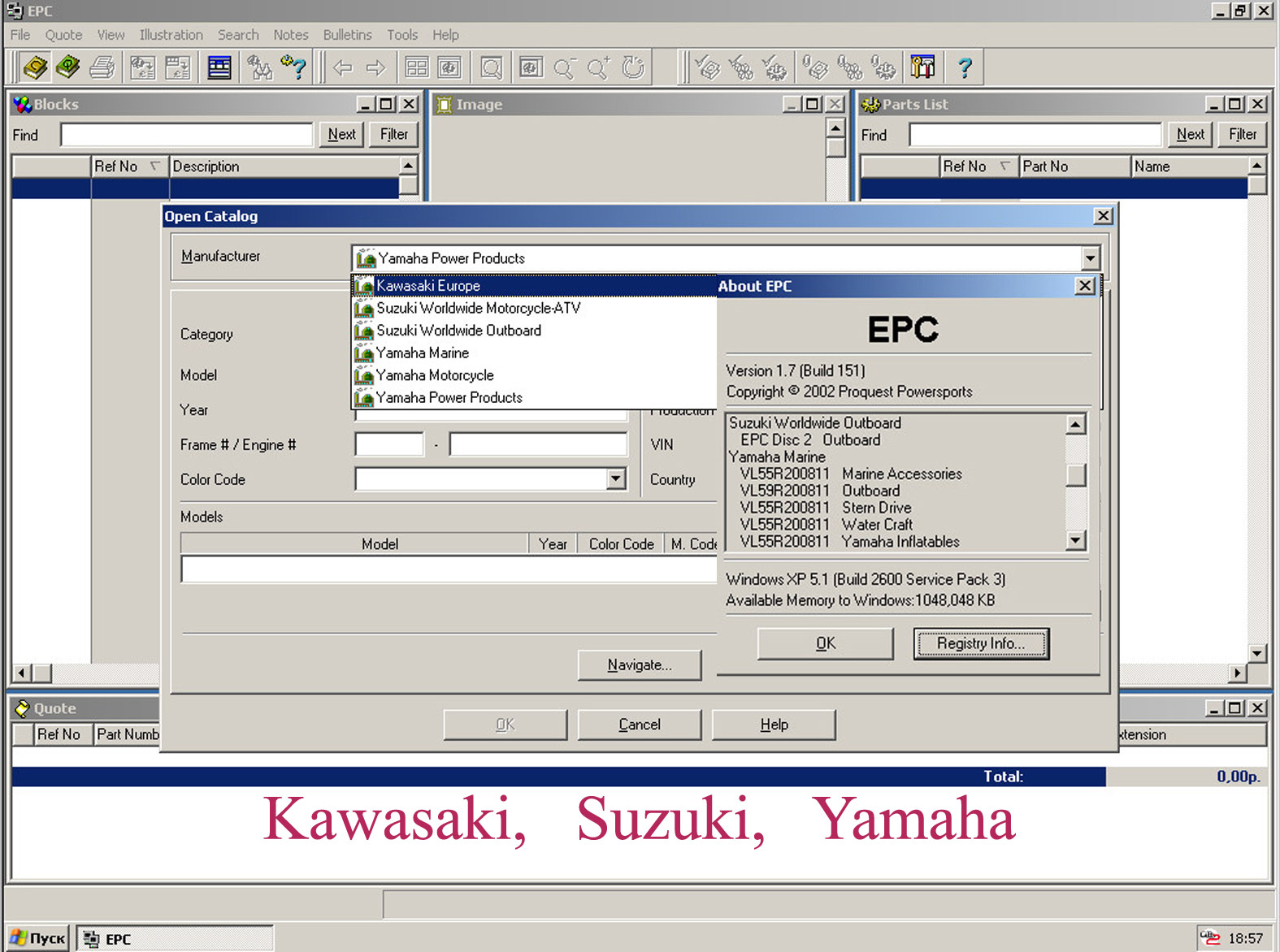Click the back arrow toolbar icon
This screenshot has height=952, width=1280.
pyautogui.click(x=343, y=67)
